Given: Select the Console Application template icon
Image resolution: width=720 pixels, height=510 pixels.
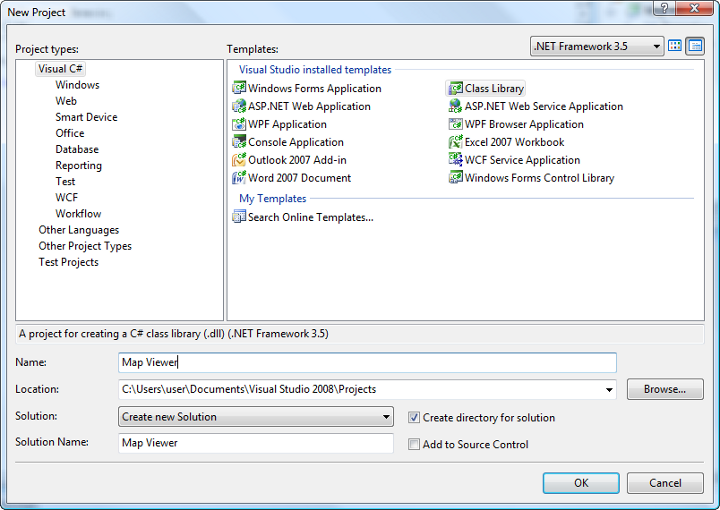Looking at the screenshot, I should (x=239, y=141).
